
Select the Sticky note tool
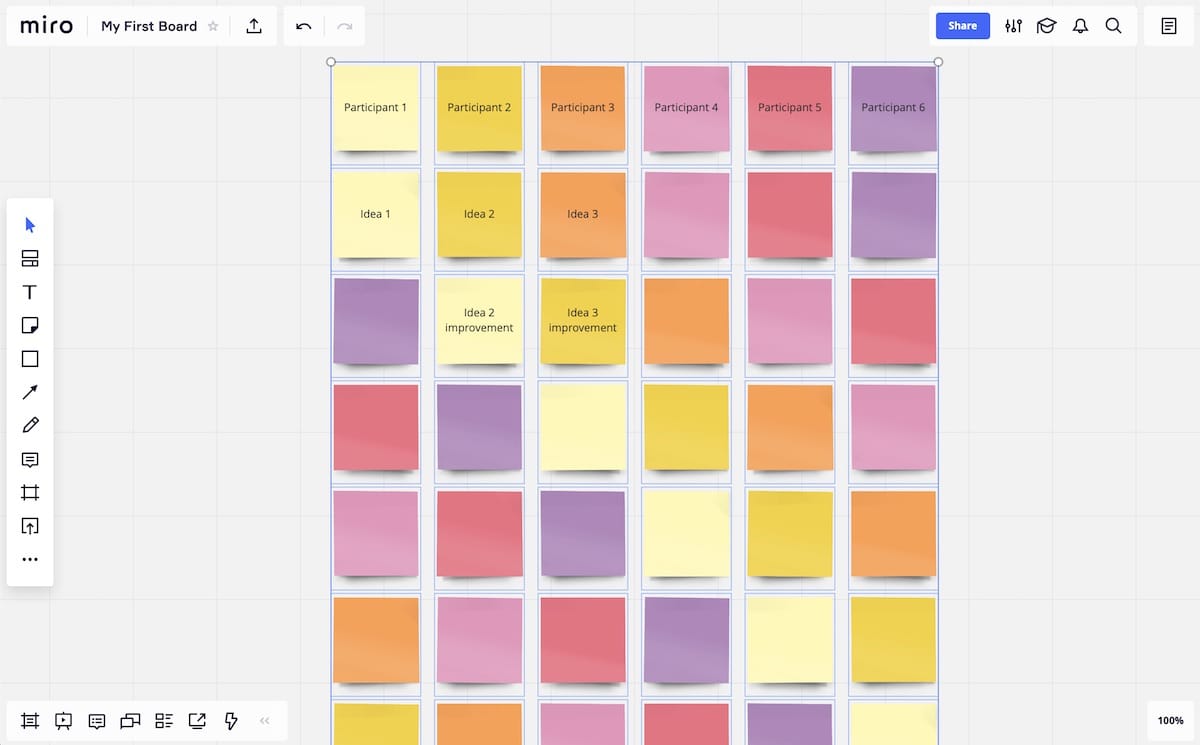pyautogui.click(x=30, y=326)
